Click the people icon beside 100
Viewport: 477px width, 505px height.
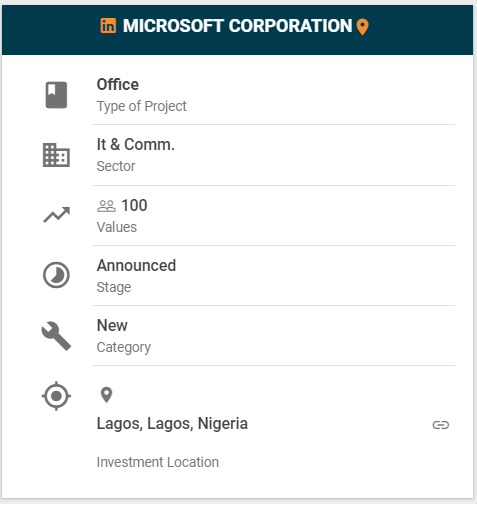(106, 206)
